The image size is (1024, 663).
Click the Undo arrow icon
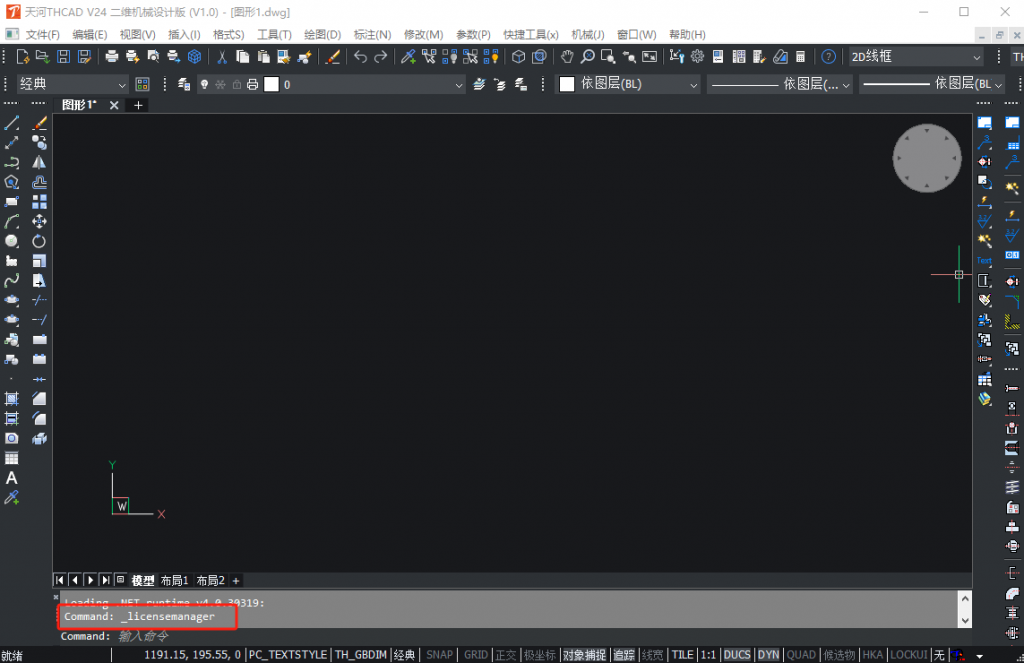360,57
